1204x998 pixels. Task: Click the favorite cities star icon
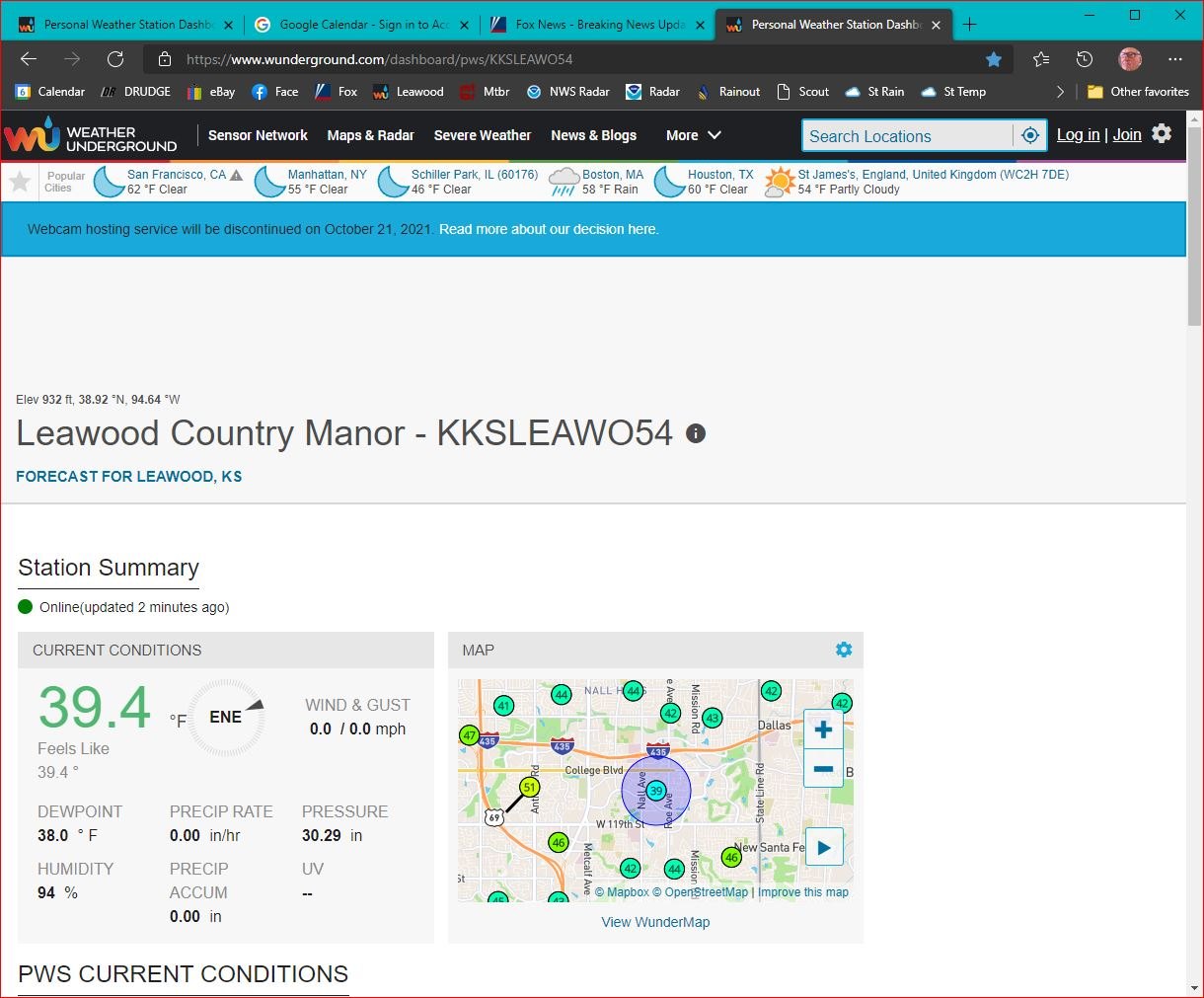(20, 182)
